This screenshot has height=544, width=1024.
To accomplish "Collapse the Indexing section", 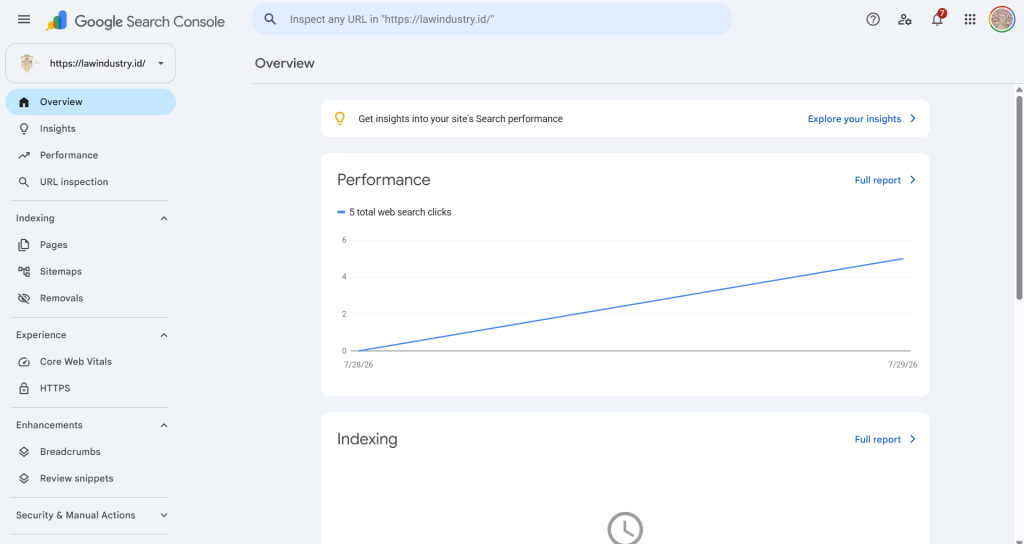I will pyautogui.click(x=164, y=218).
